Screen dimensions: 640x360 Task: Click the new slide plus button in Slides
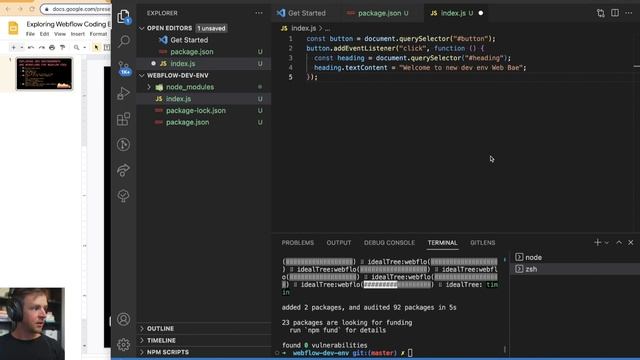coord(13,48)
